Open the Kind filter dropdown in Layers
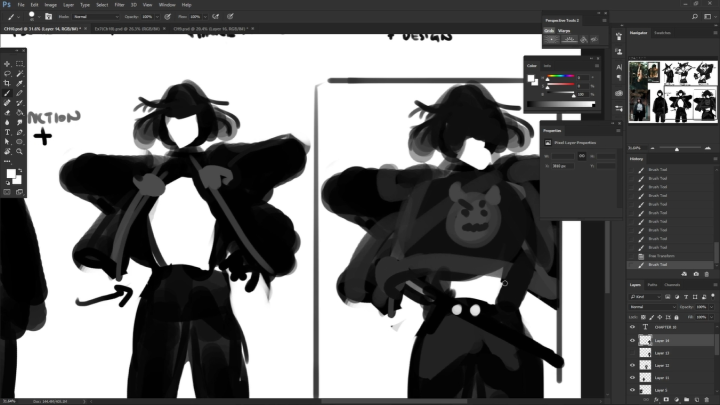 [645, 297]
